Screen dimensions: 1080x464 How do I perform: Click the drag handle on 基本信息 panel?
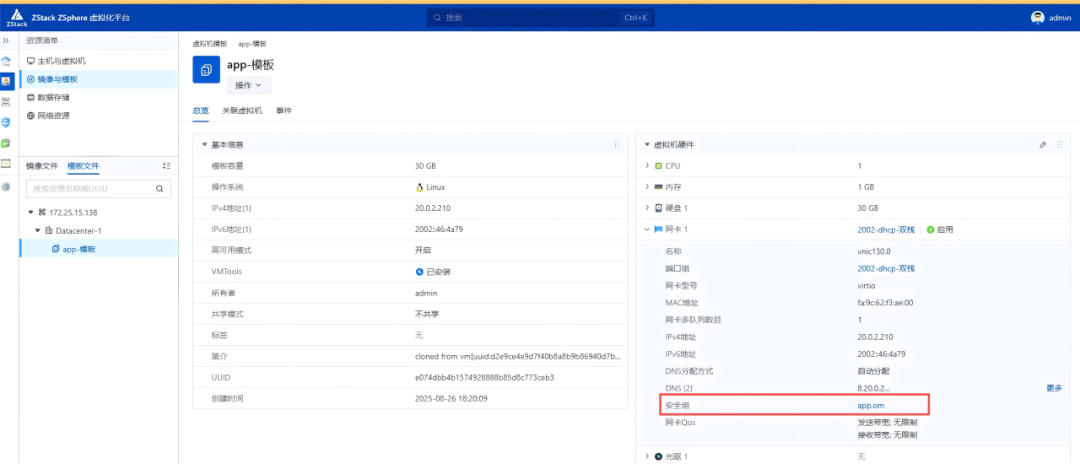[x=616, y=145]
